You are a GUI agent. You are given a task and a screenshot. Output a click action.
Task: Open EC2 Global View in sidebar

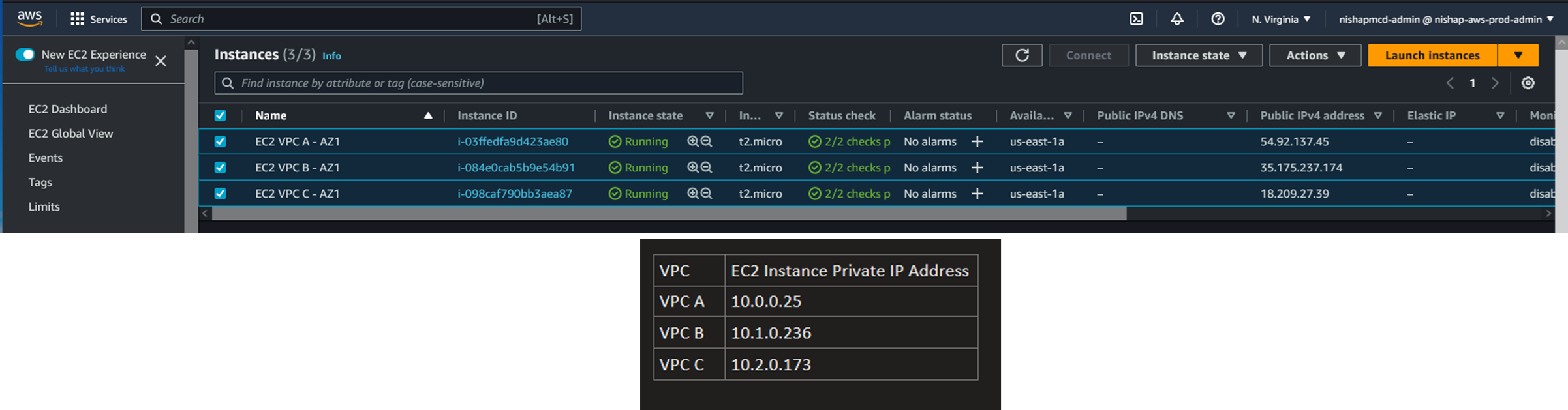point(70,133)
